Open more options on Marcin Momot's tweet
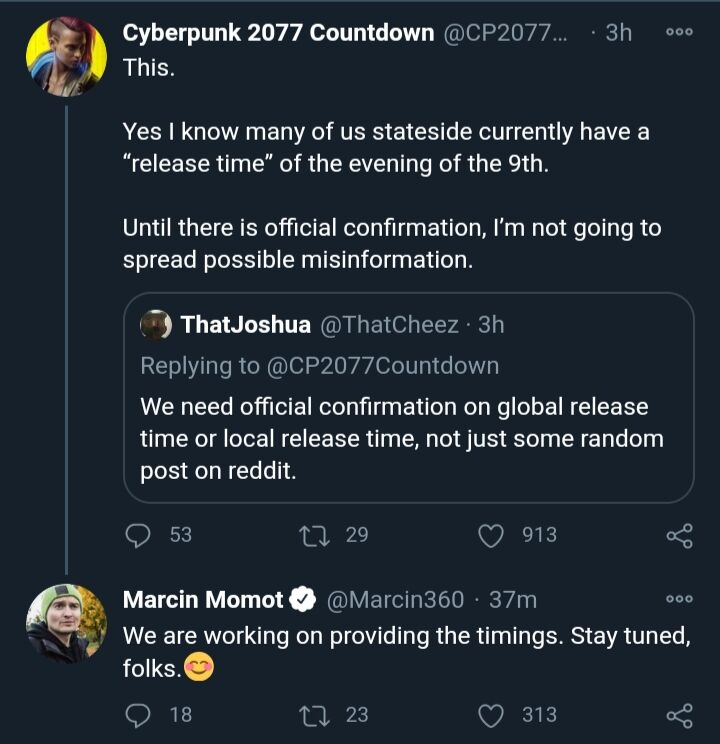The width and height of the screenshot is (720, 744). click(x=679, y=599)
